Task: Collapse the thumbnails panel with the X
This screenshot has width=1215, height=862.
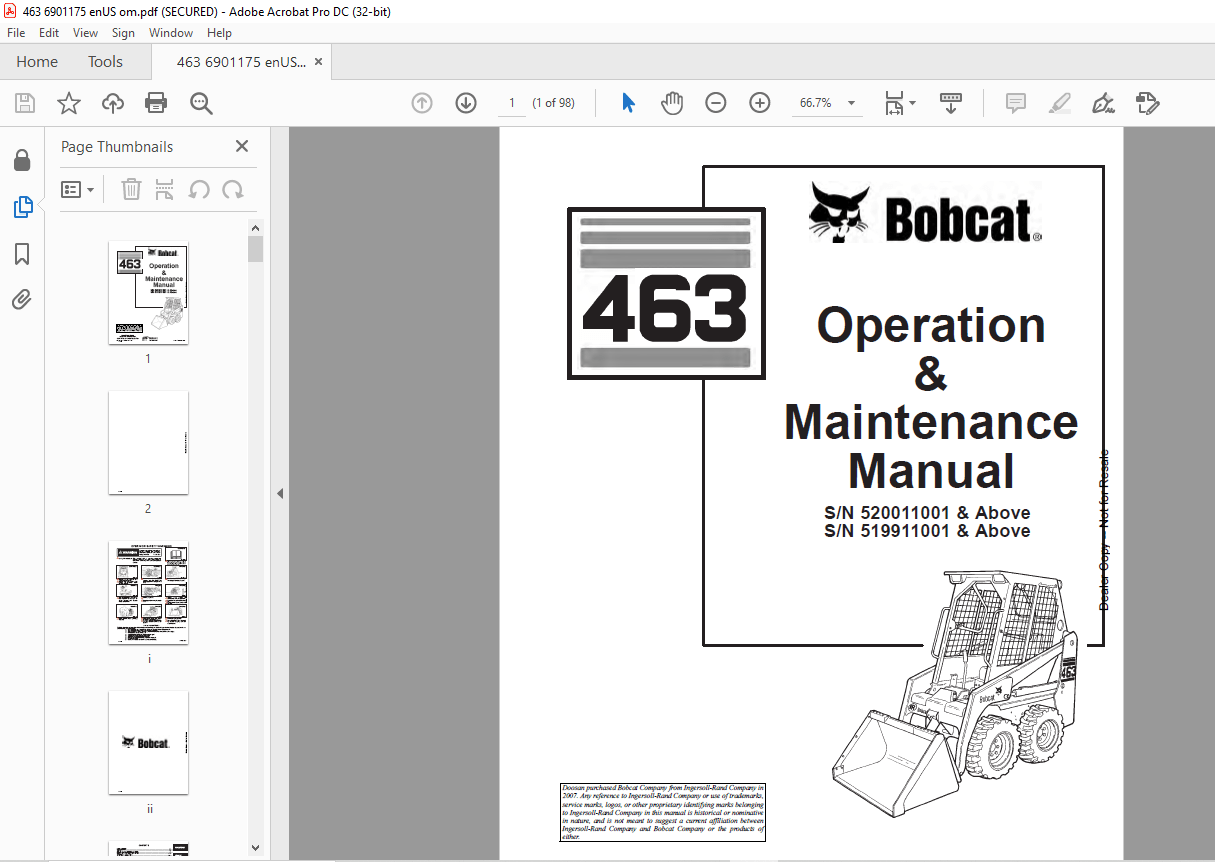Action: [241, 146]
